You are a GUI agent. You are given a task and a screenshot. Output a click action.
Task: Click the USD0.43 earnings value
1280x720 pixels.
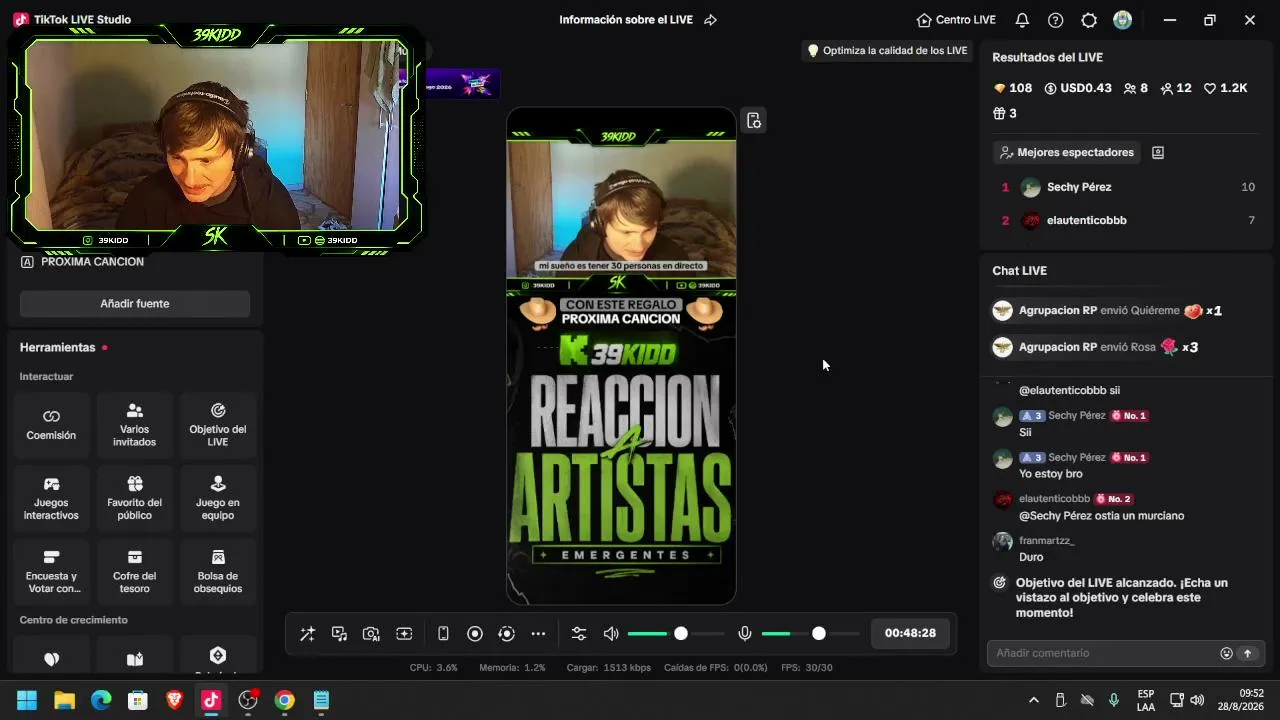point(1078,88)
